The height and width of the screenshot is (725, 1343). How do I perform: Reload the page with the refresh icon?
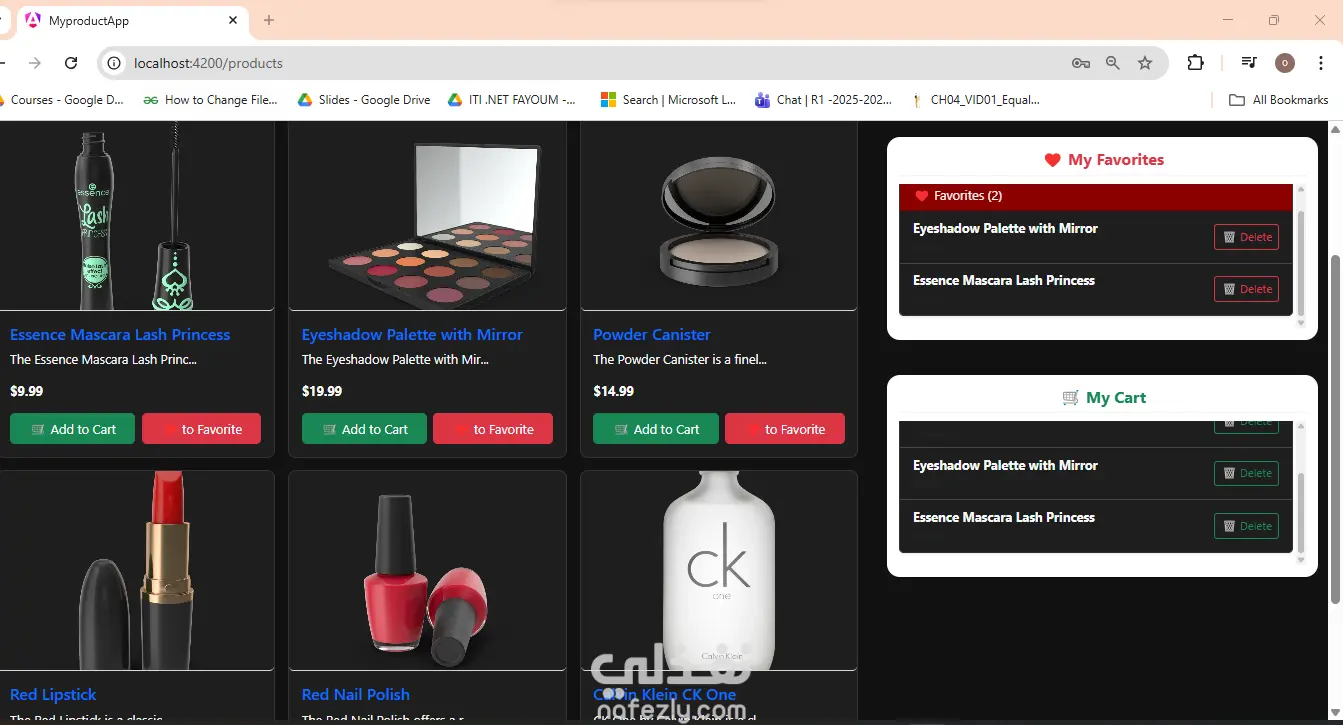(71, 63)
